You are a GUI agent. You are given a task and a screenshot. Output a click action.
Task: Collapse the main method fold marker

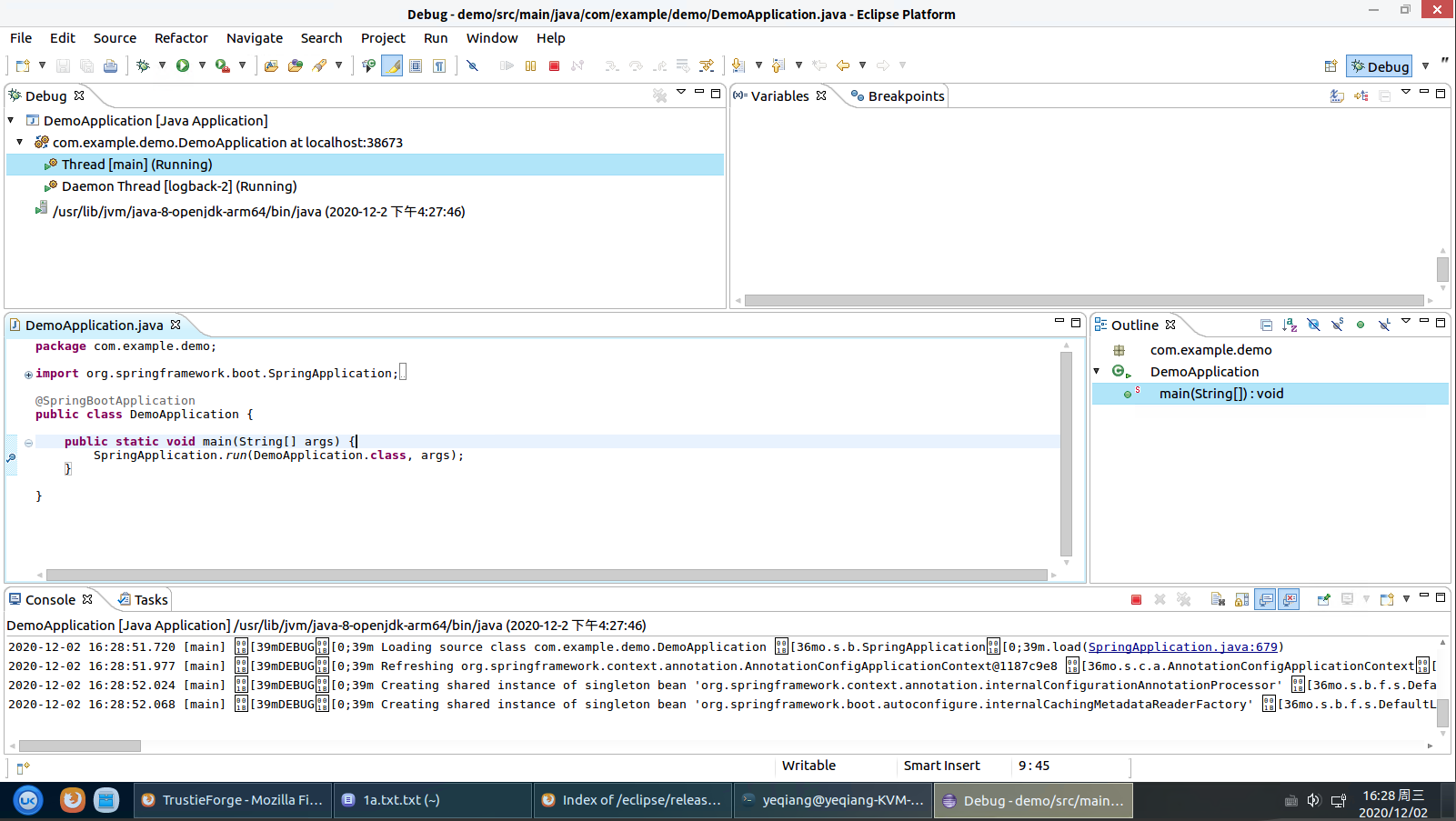click(x=28, y=443)
